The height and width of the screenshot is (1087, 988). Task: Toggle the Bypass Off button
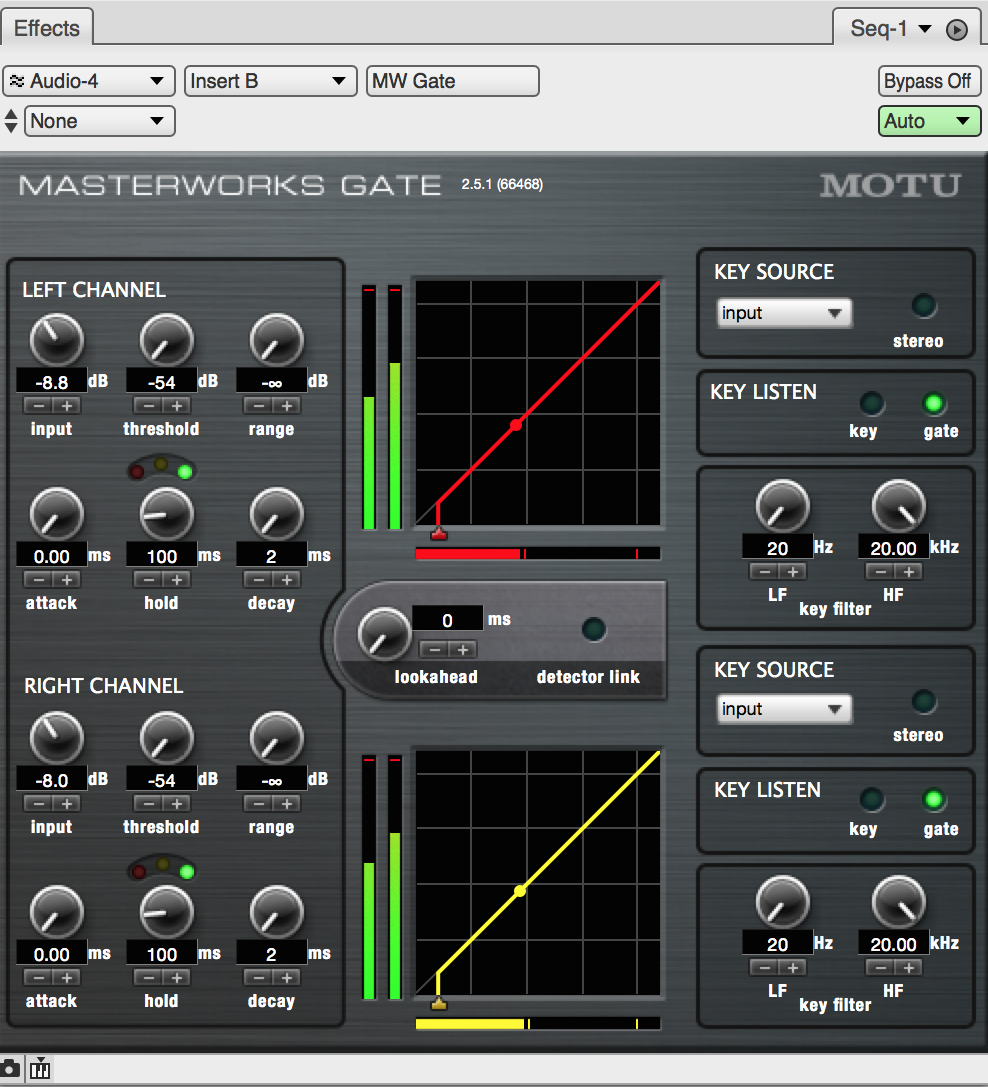929,81
